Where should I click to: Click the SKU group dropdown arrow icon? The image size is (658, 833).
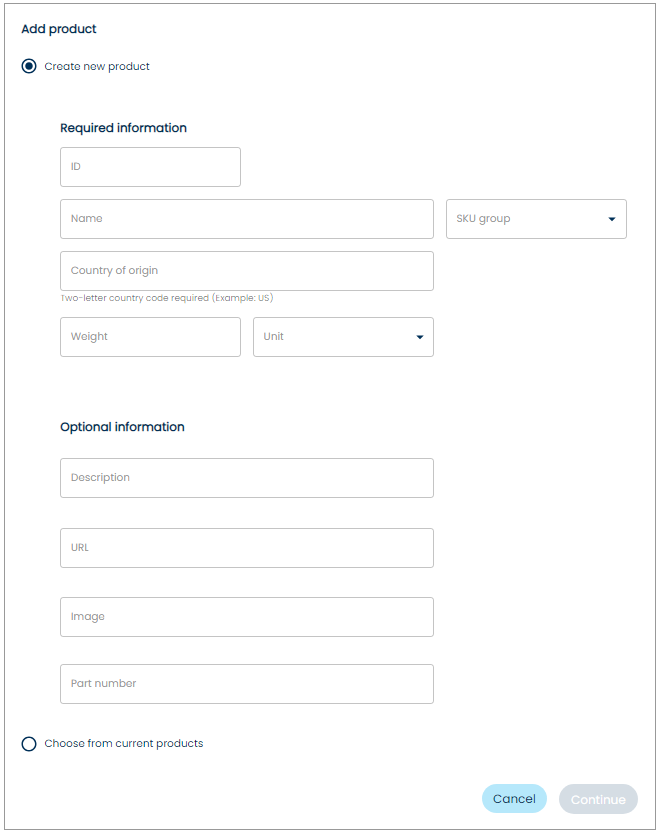(612, 220)
